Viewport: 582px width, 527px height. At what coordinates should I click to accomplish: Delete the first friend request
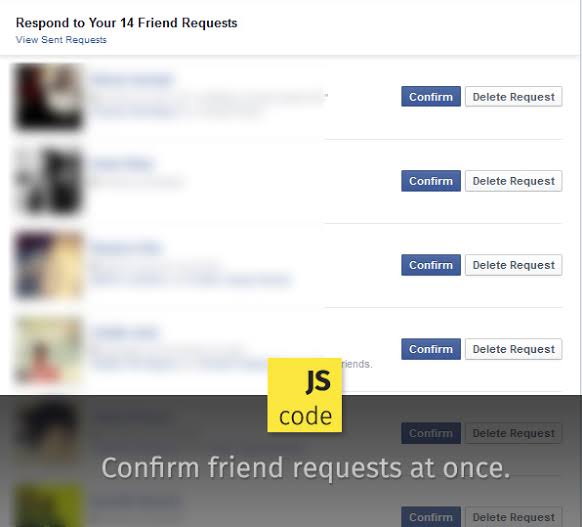coord(514,96)
